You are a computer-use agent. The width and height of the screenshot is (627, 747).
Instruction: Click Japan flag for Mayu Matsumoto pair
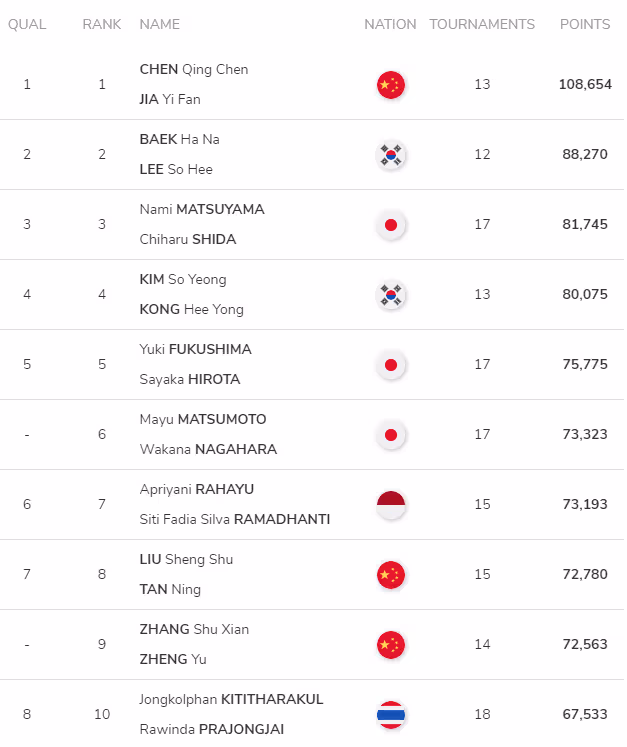coord(391,435)
